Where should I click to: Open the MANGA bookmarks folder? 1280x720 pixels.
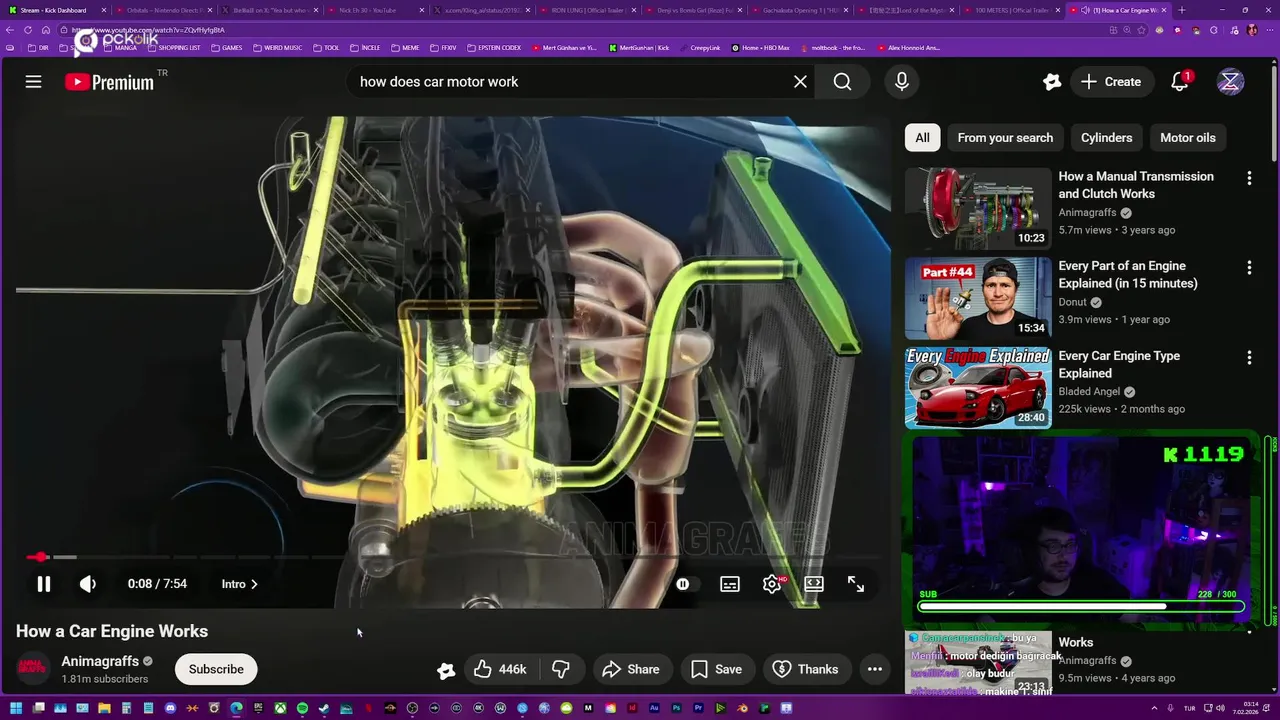click(120, 47)
